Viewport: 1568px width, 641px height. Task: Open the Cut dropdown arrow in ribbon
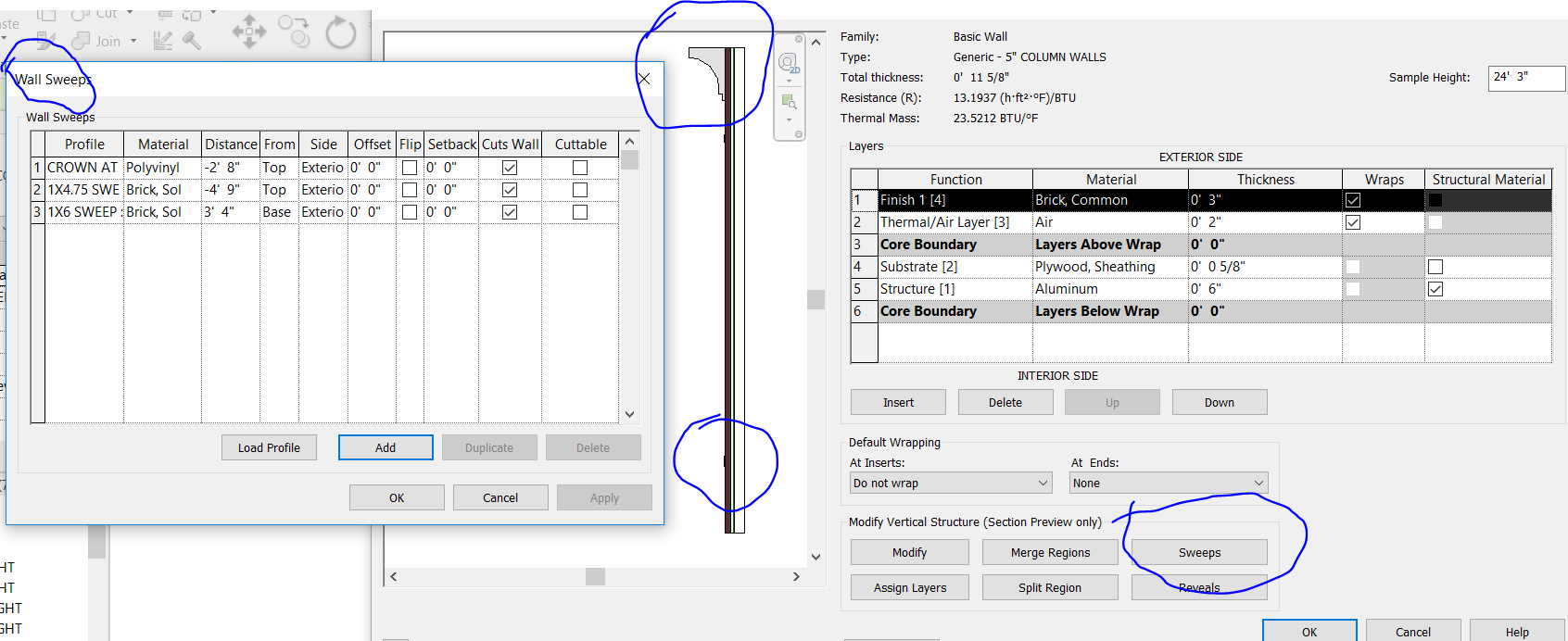(x=130, y=13)
